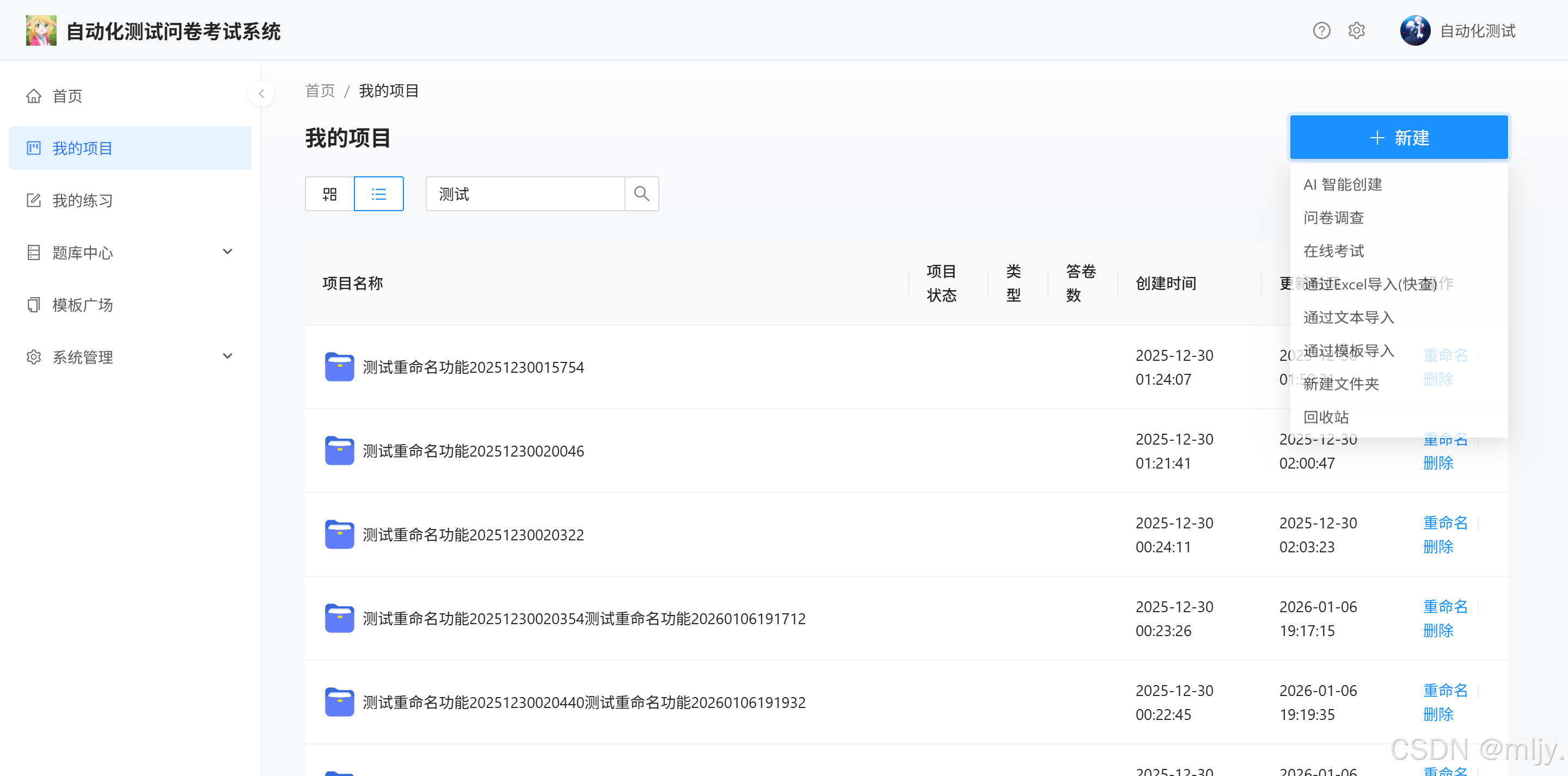
Task: Click folder icon of 测试重命名功能20251230020322
Action: tap(339, 534)
